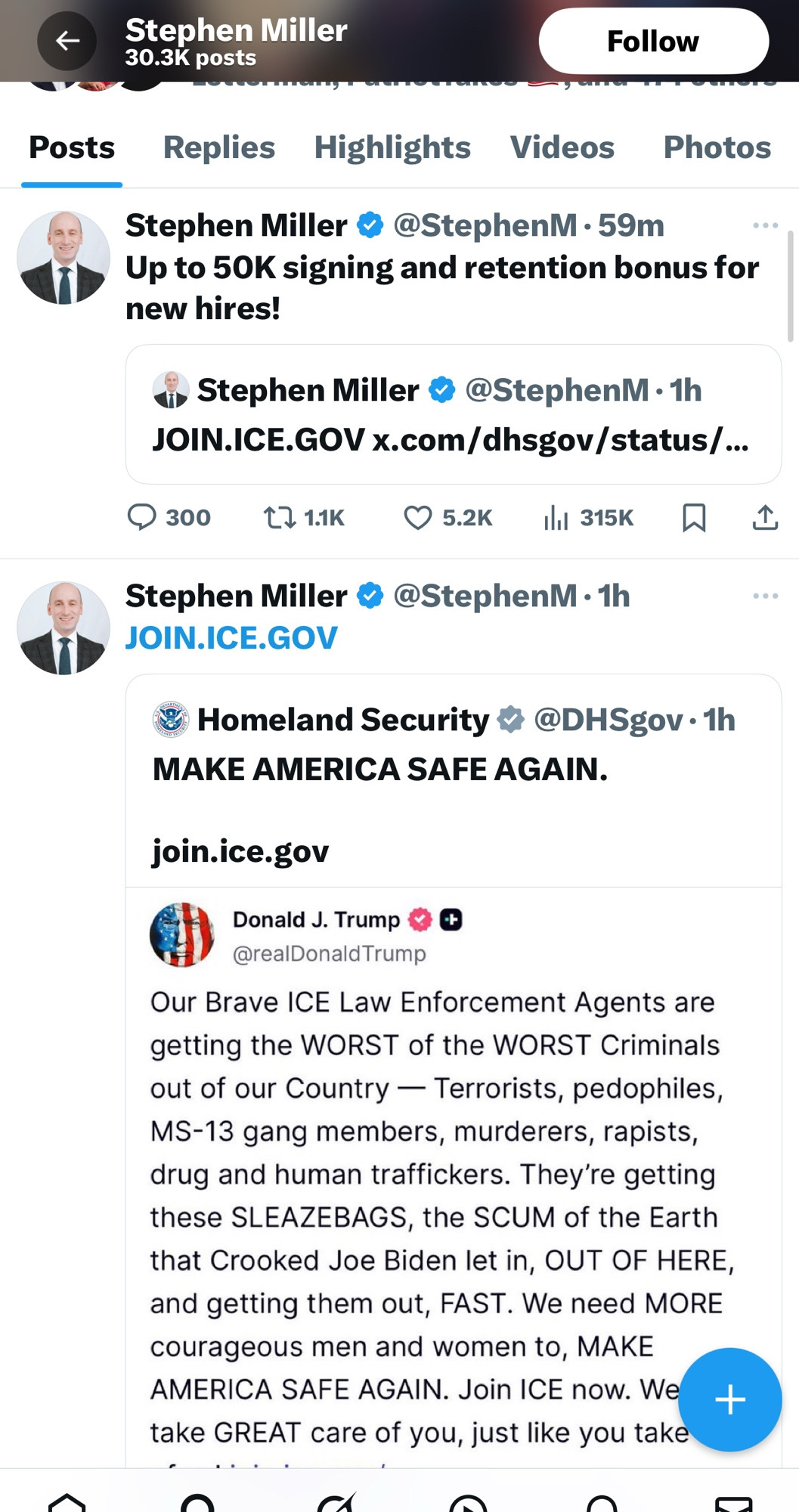Tap the Donald J. Trump avatar
Image resolution: width=799 pixels, height=1512 pixels.
point(181,934)
